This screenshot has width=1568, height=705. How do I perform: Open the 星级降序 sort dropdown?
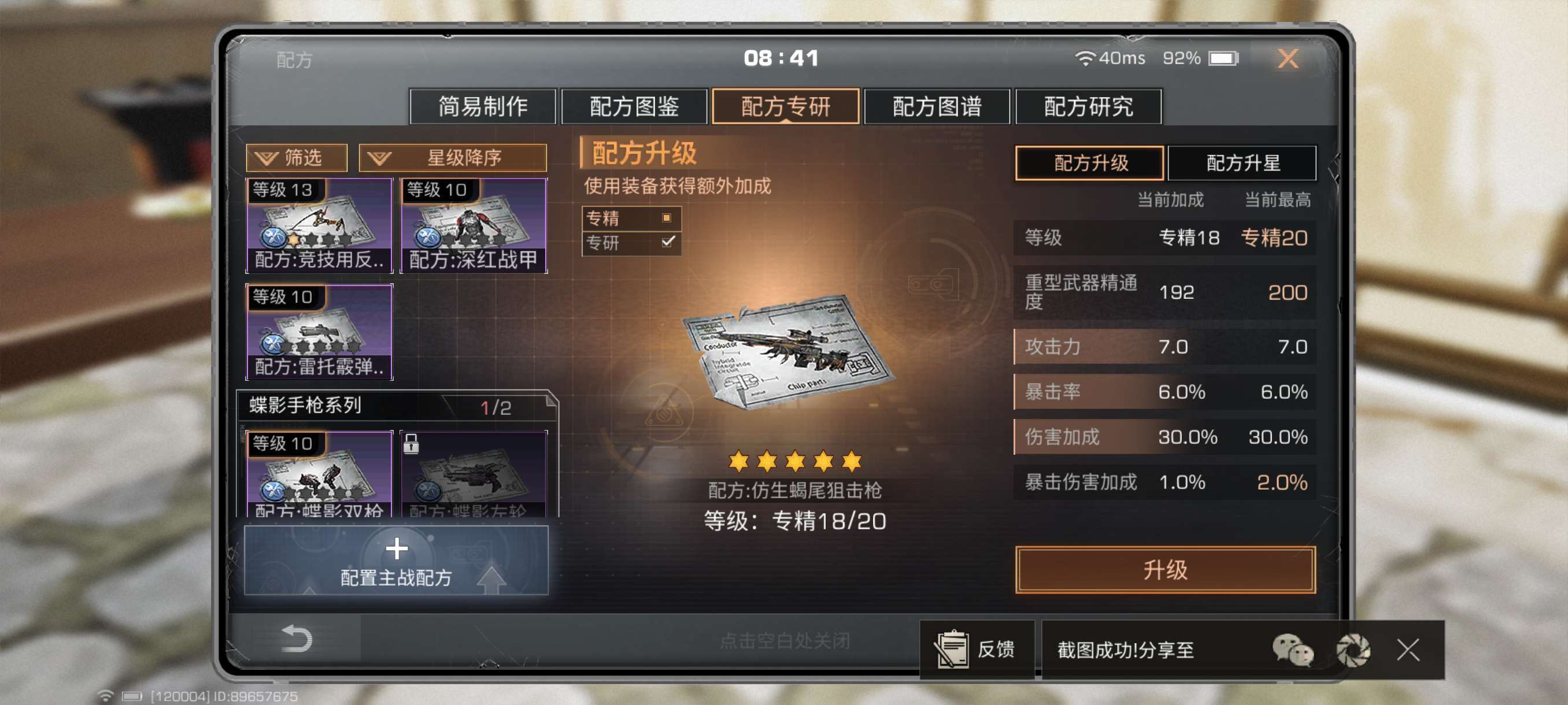(x=452, y=158)
